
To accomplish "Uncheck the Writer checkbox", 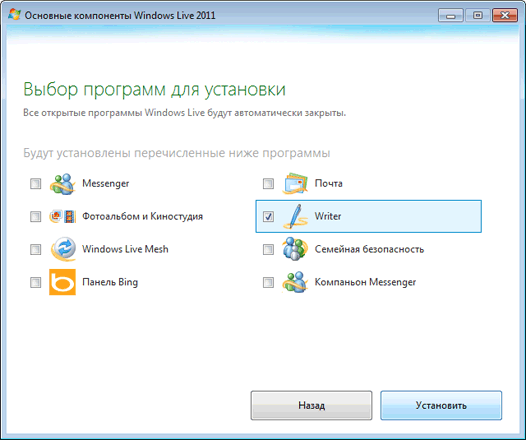I will pyautogui.click(x=268, y=216).
